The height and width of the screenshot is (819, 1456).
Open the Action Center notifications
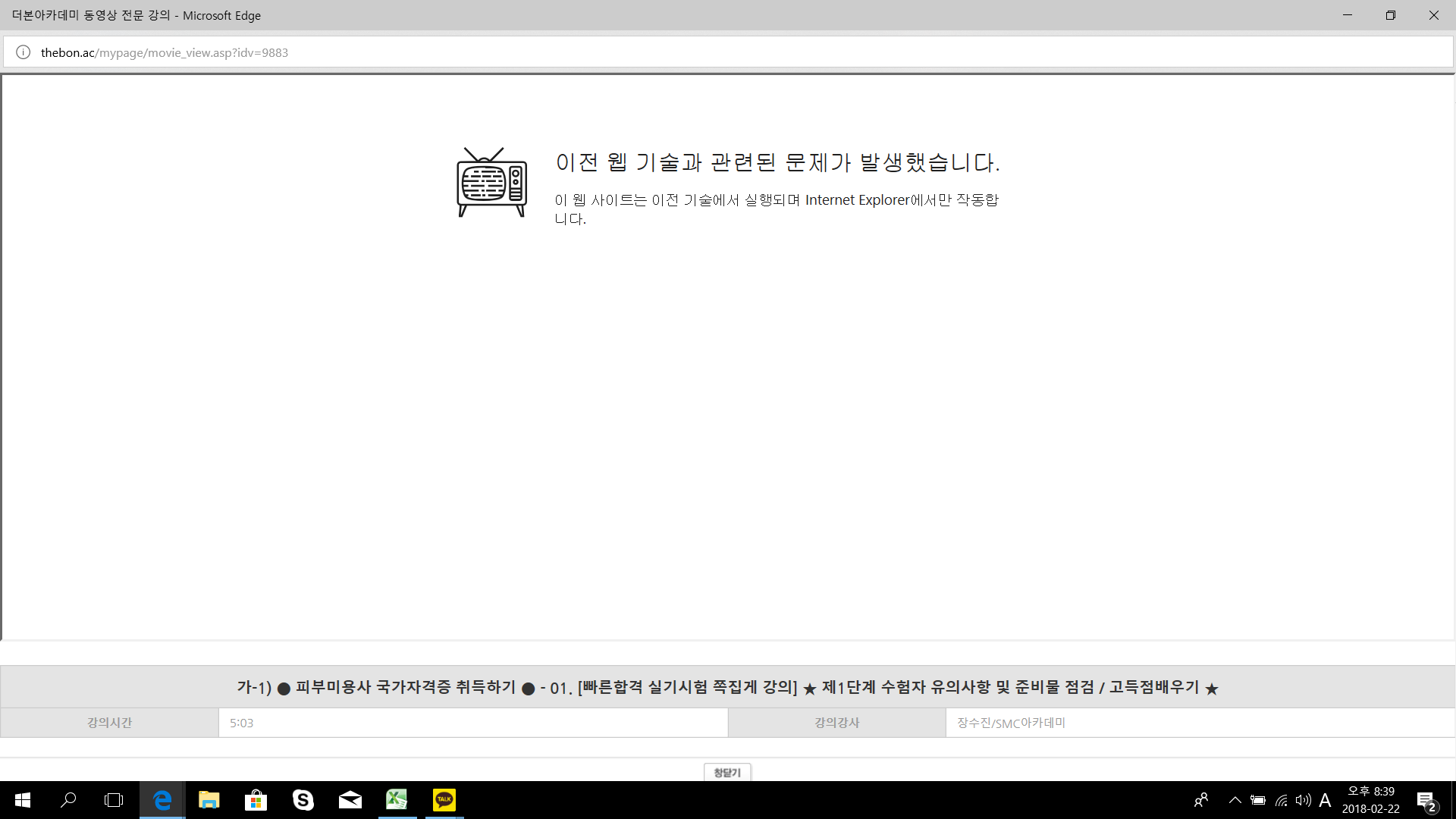1426,800
